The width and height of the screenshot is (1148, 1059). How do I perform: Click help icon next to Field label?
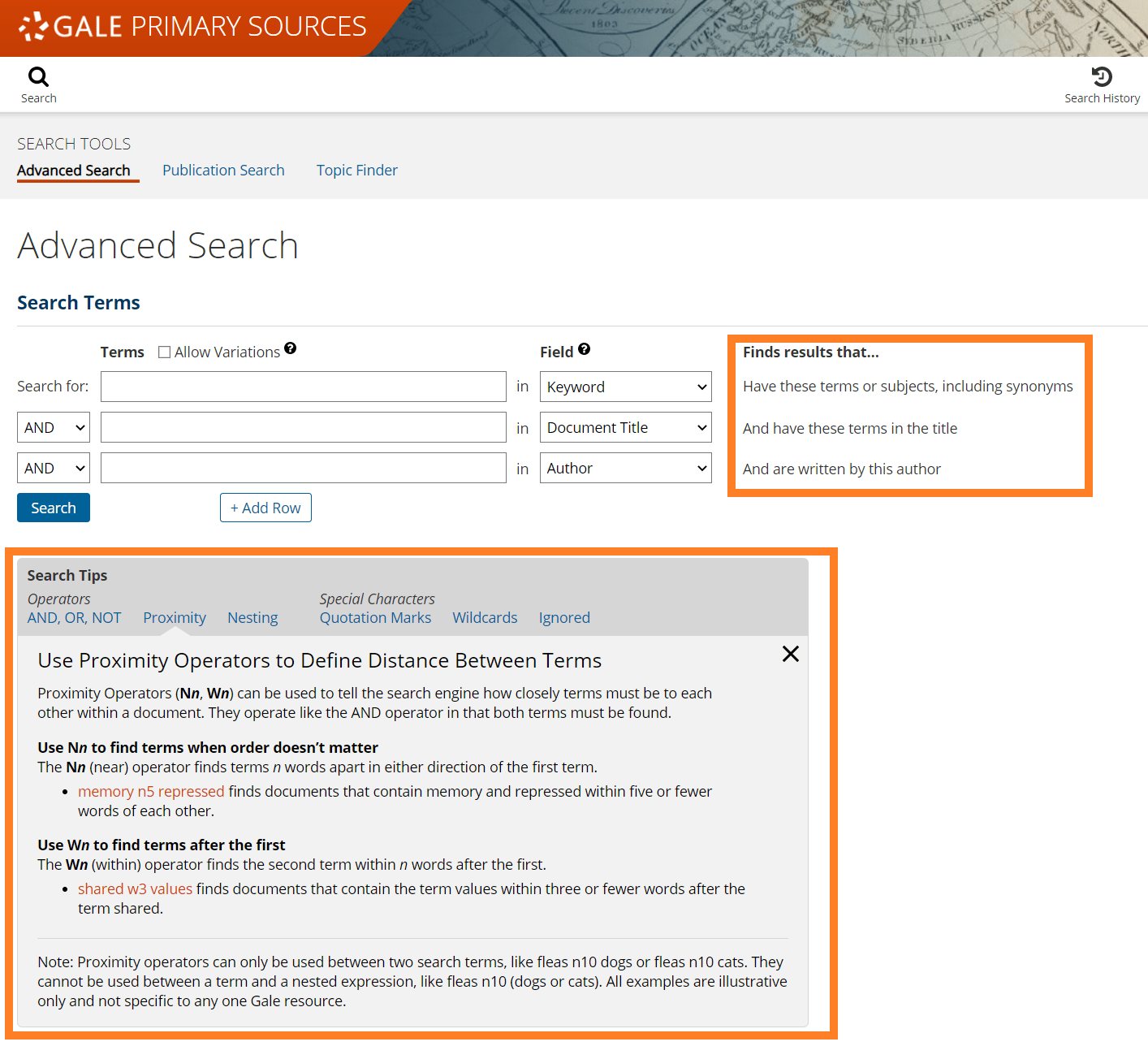[x=584, y=349]
